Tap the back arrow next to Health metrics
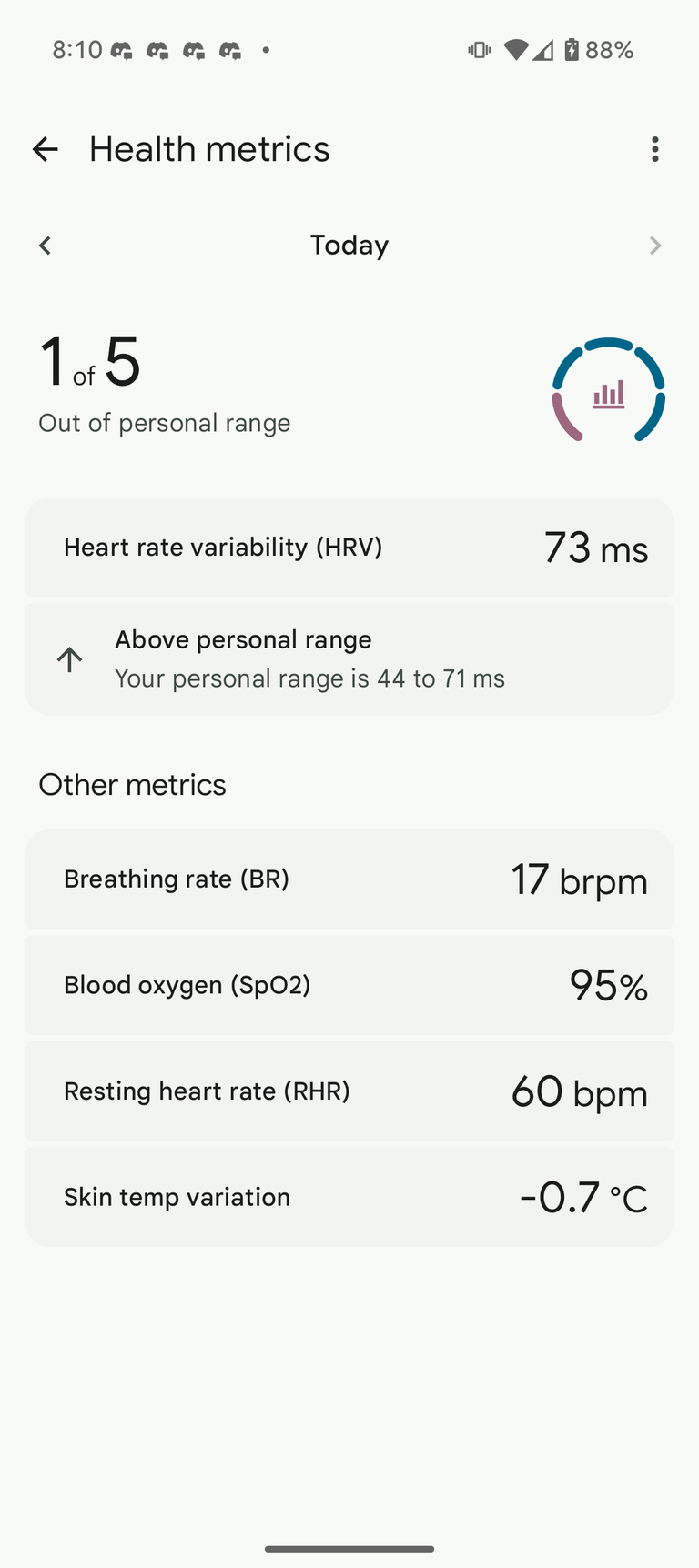Image resolution: width=699 pixels, height=1568 pixels. (x=45, y=149)
